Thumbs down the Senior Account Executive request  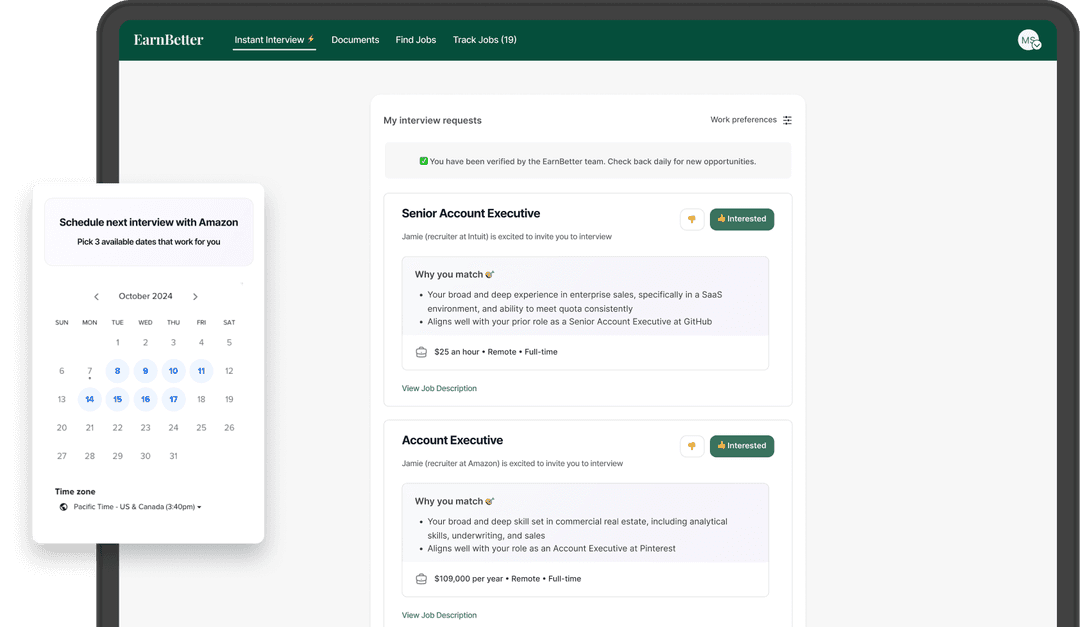(x=692, y=219)
